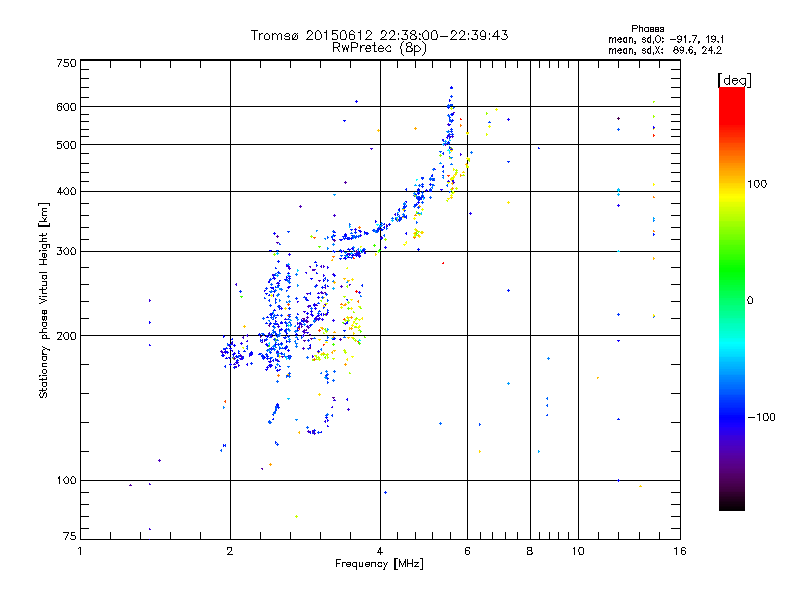Click the 'mean, sd,X: 89.6, 24.2' line
The height and width of the screenshot is (600, 800).
[665, 51]
